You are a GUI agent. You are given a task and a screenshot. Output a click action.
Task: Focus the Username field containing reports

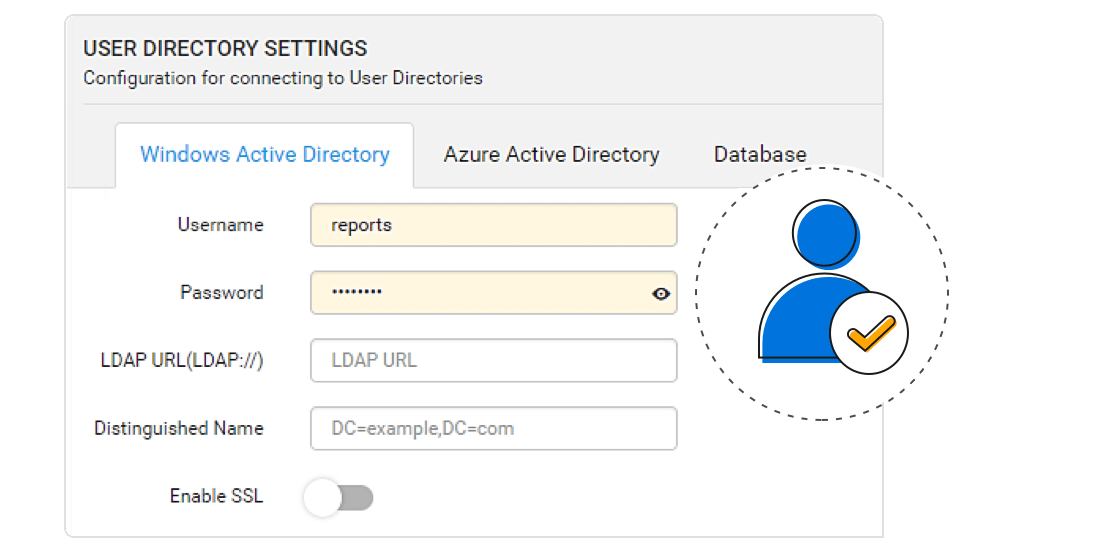click(x=493, y=225)
